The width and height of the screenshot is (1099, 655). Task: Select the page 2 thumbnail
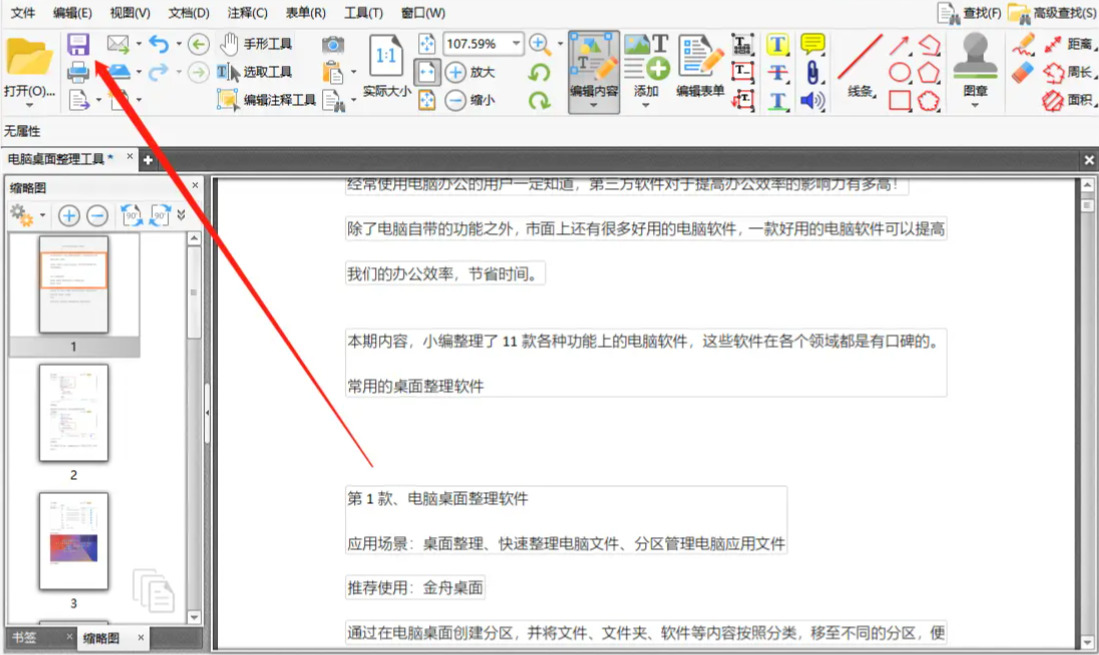pos(74,412)
